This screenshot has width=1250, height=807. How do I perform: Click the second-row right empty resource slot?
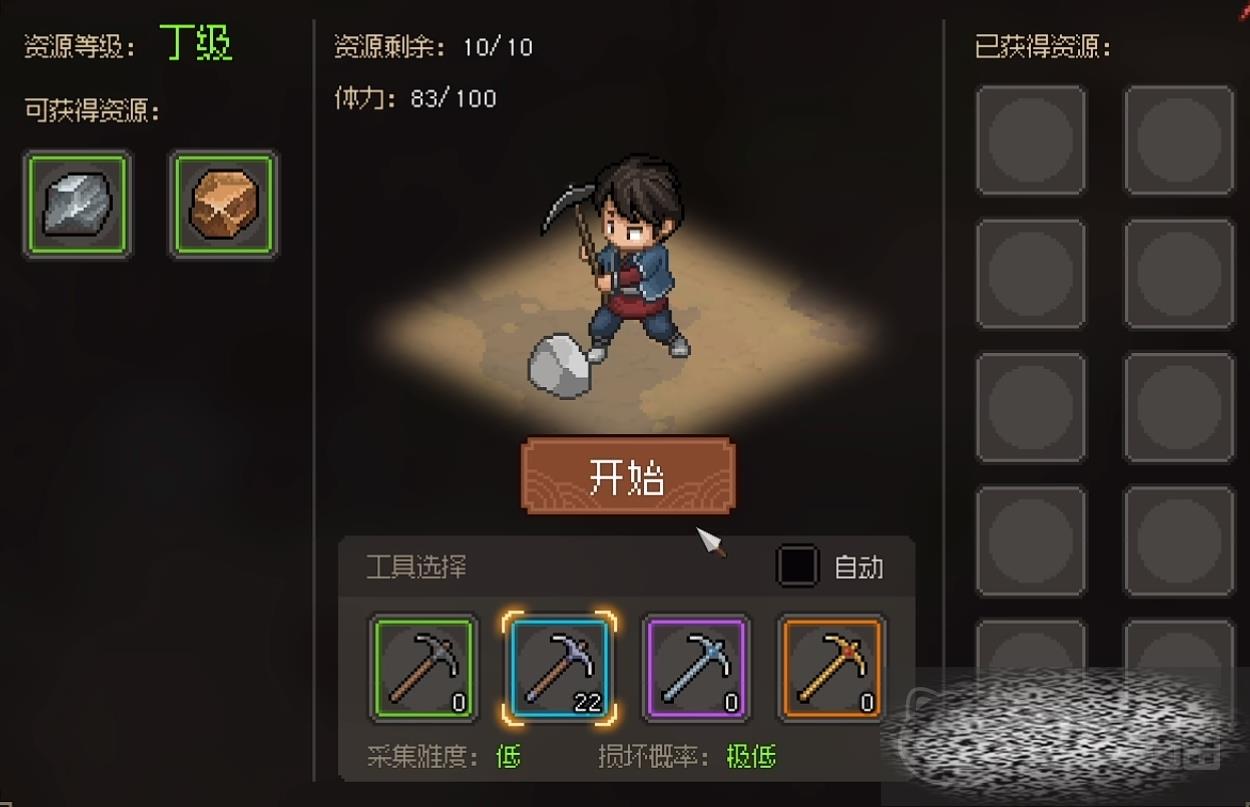1179,274
